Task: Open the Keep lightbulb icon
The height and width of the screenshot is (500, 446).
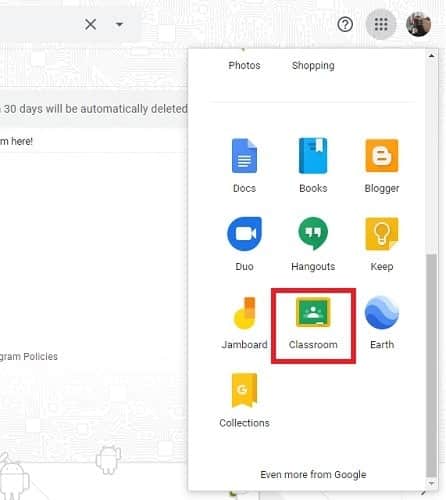Action: [382, 234]
